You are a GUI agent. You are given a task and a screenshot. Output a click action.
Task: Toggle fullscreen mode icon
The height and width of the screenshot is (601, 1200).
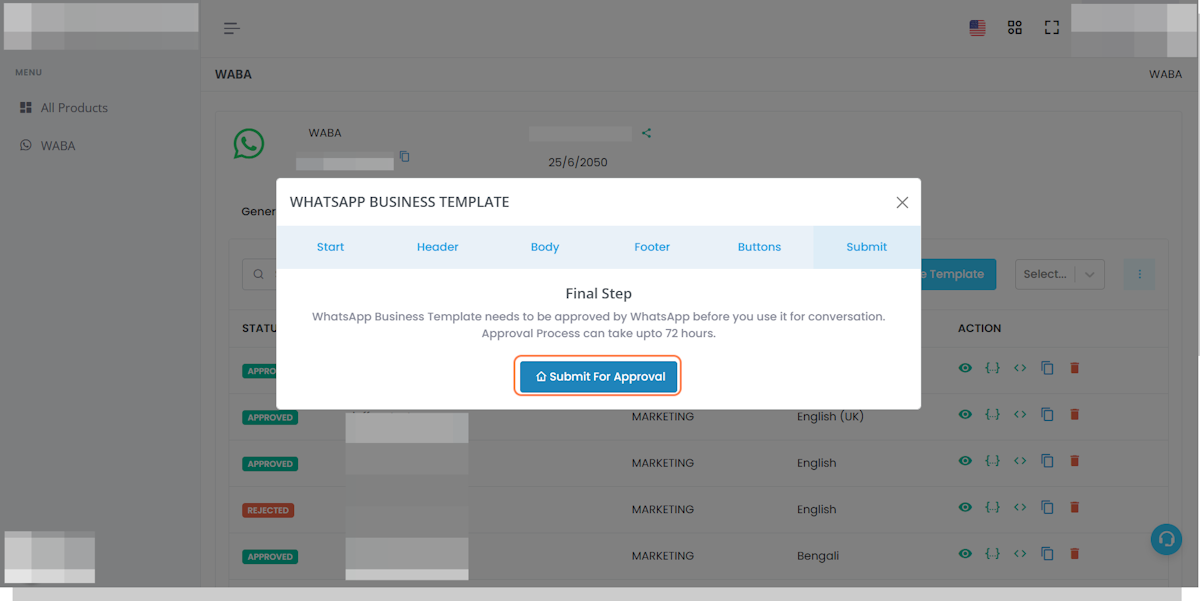click(x=1052, y=28)
